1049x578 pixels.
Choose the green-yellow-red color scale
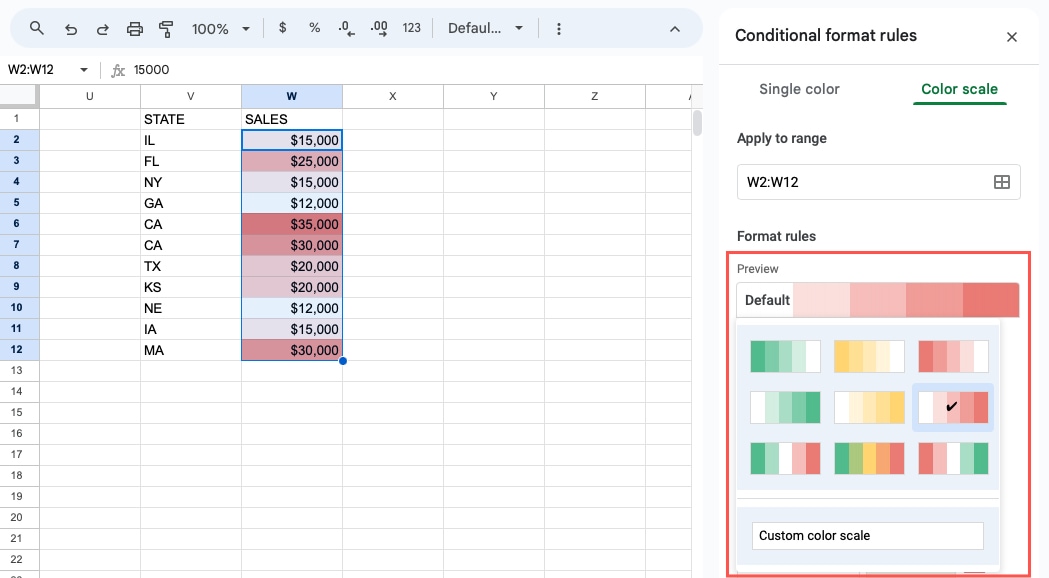point(869,458)
